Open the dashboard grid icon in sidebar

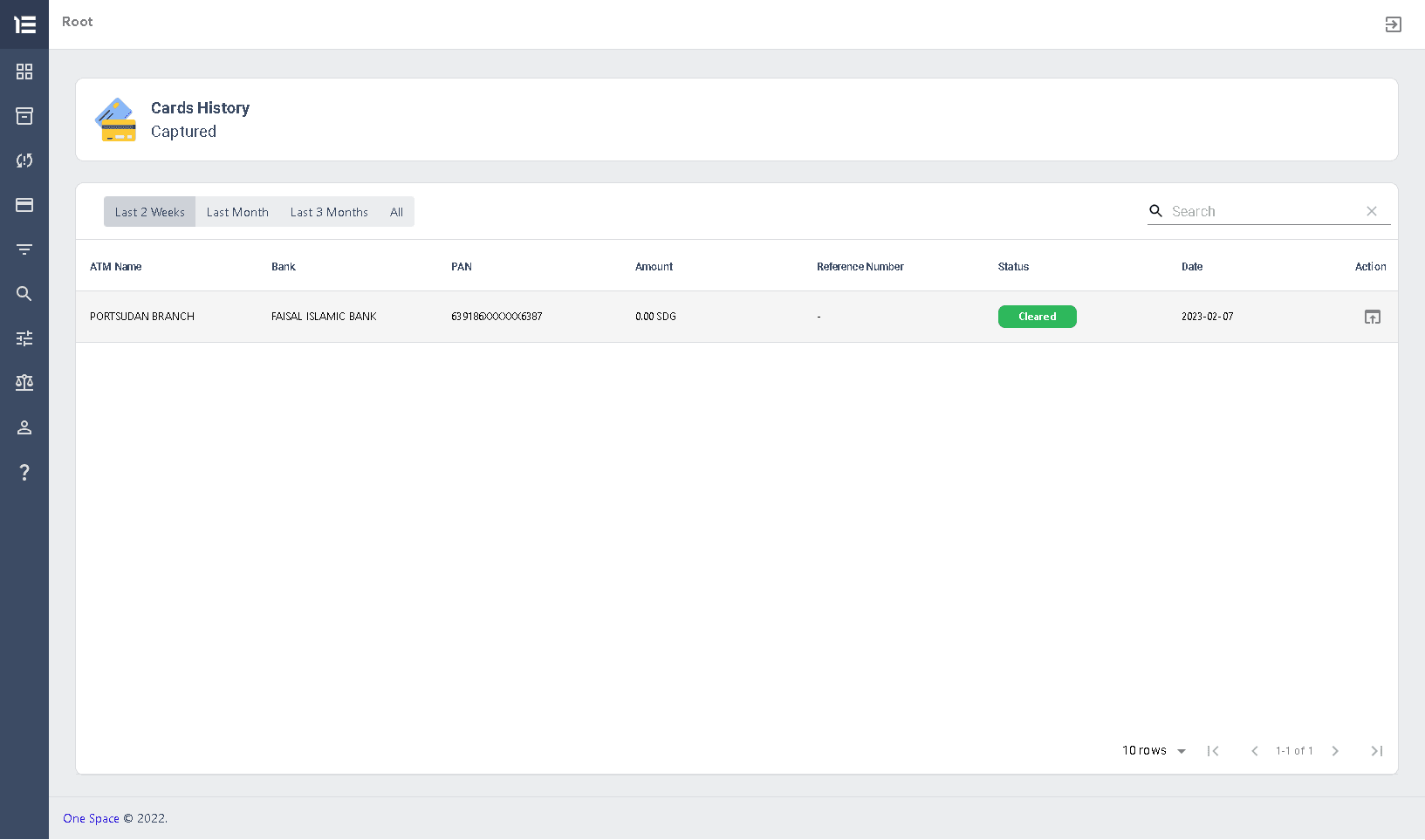[24, 72]
